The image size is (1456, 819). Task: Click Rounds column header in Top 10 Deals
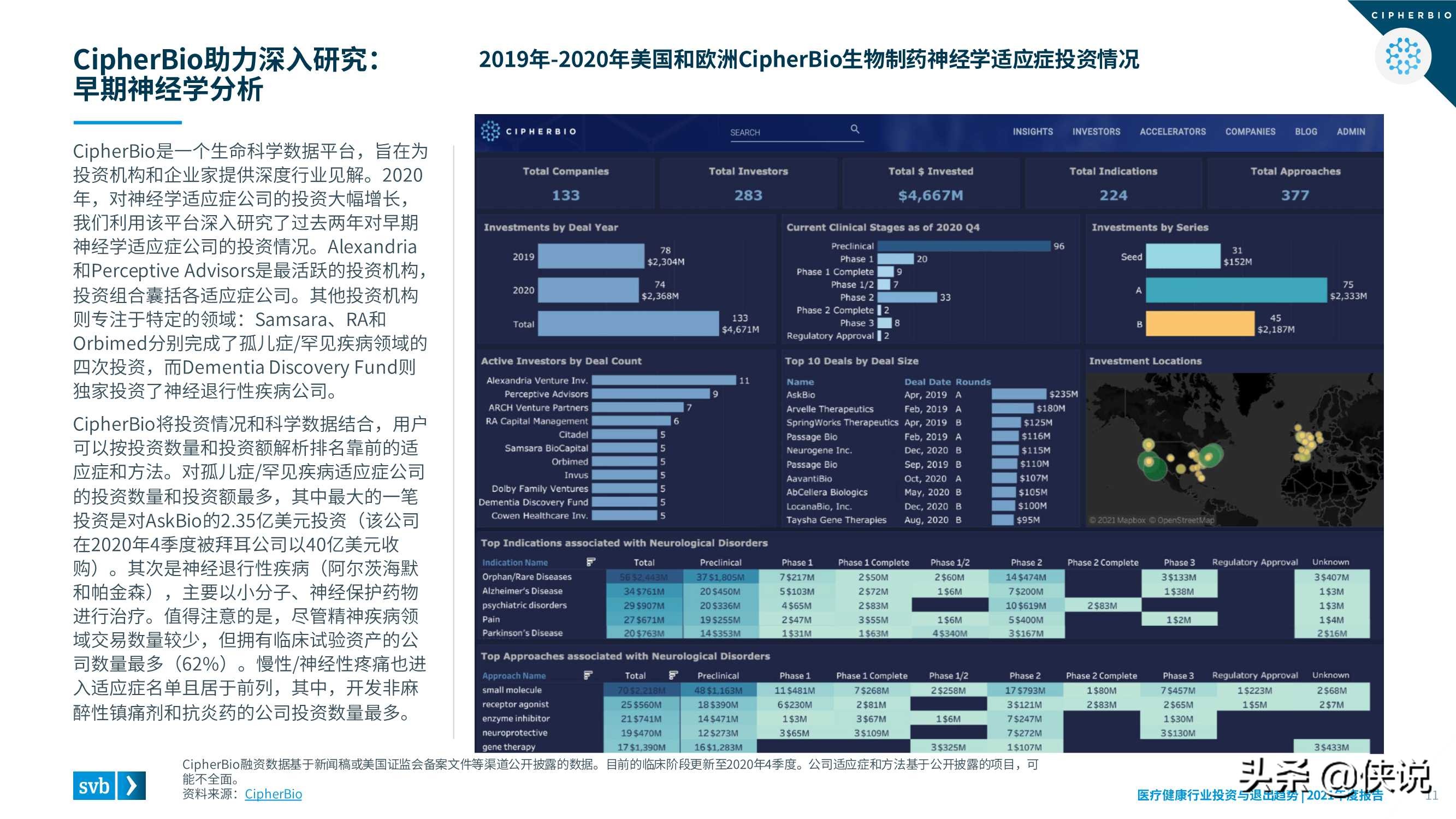[973, 382]
